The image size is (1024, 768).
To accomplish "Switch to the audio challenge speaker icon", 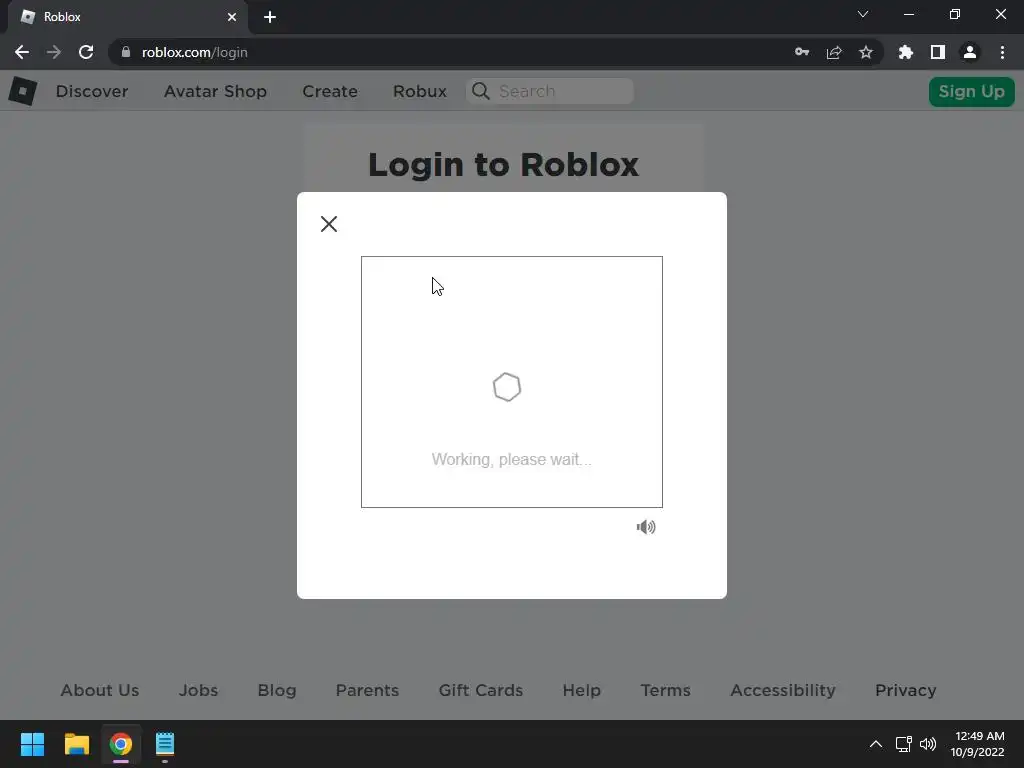I will pos(646,527).
